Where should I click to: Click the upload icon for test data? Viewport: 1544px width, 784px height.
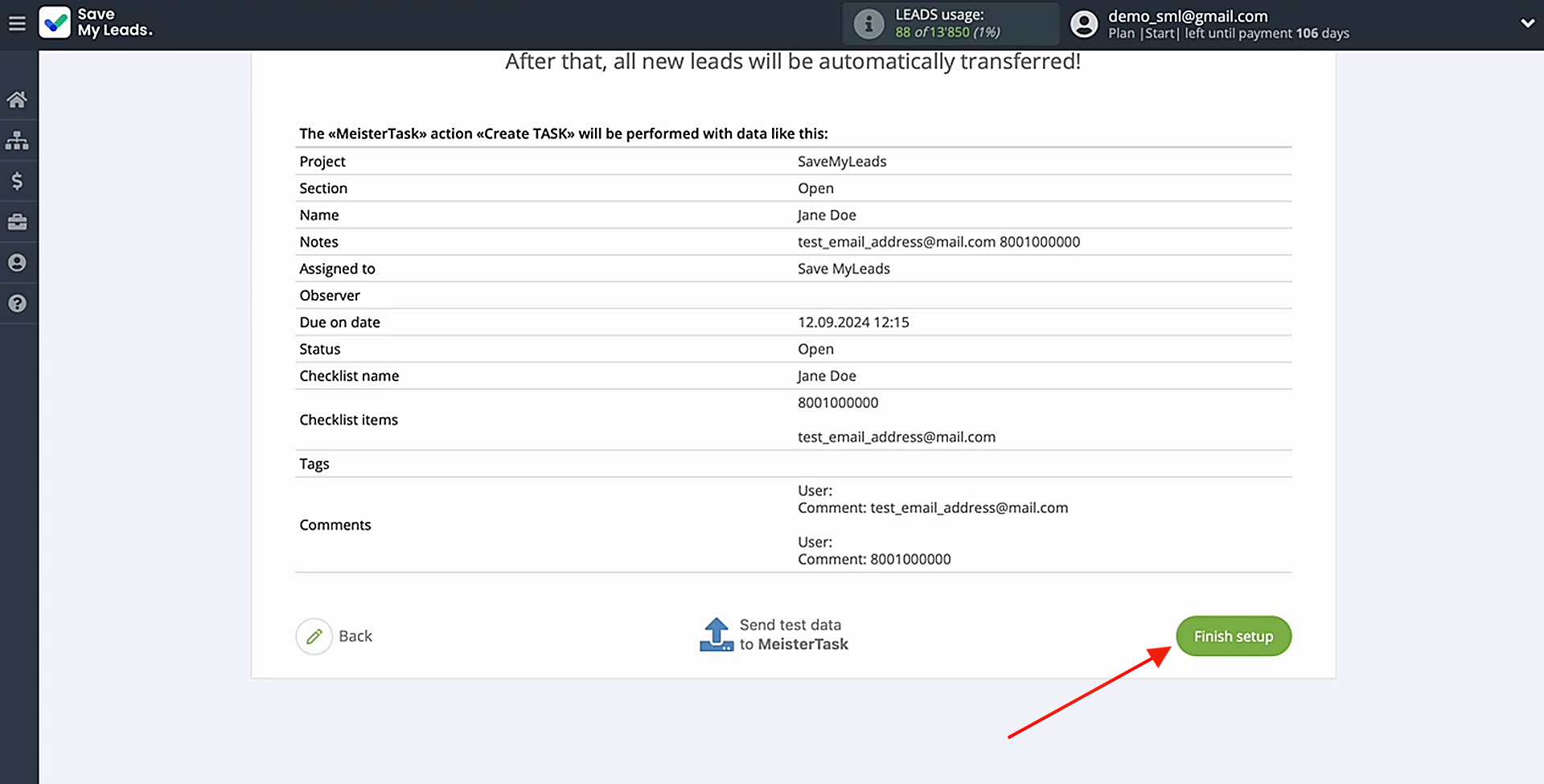coord(717,634)
